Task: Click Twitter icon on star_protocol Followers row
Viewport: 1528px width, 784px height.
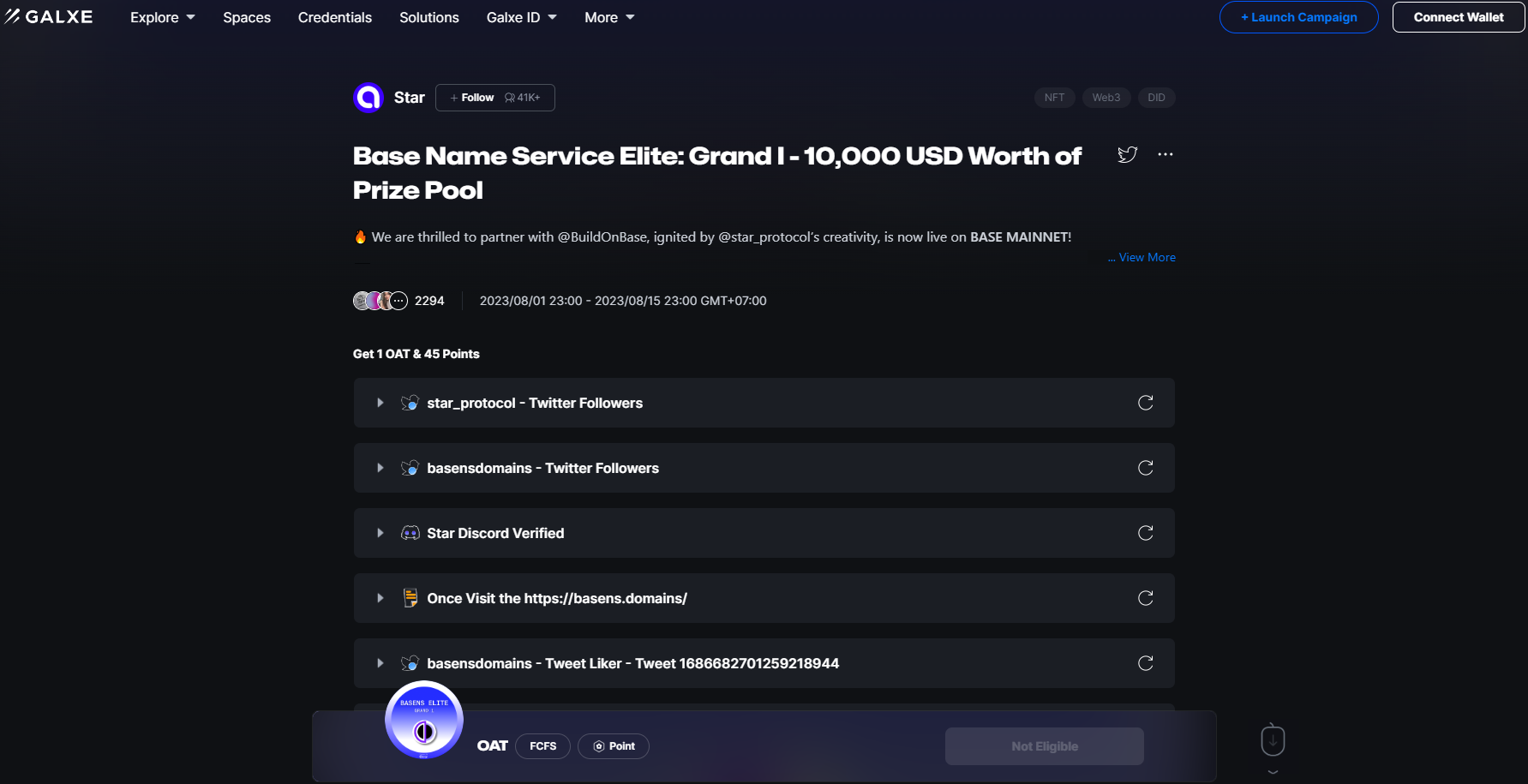Action: pyautogui.click(x=410, y=403)
